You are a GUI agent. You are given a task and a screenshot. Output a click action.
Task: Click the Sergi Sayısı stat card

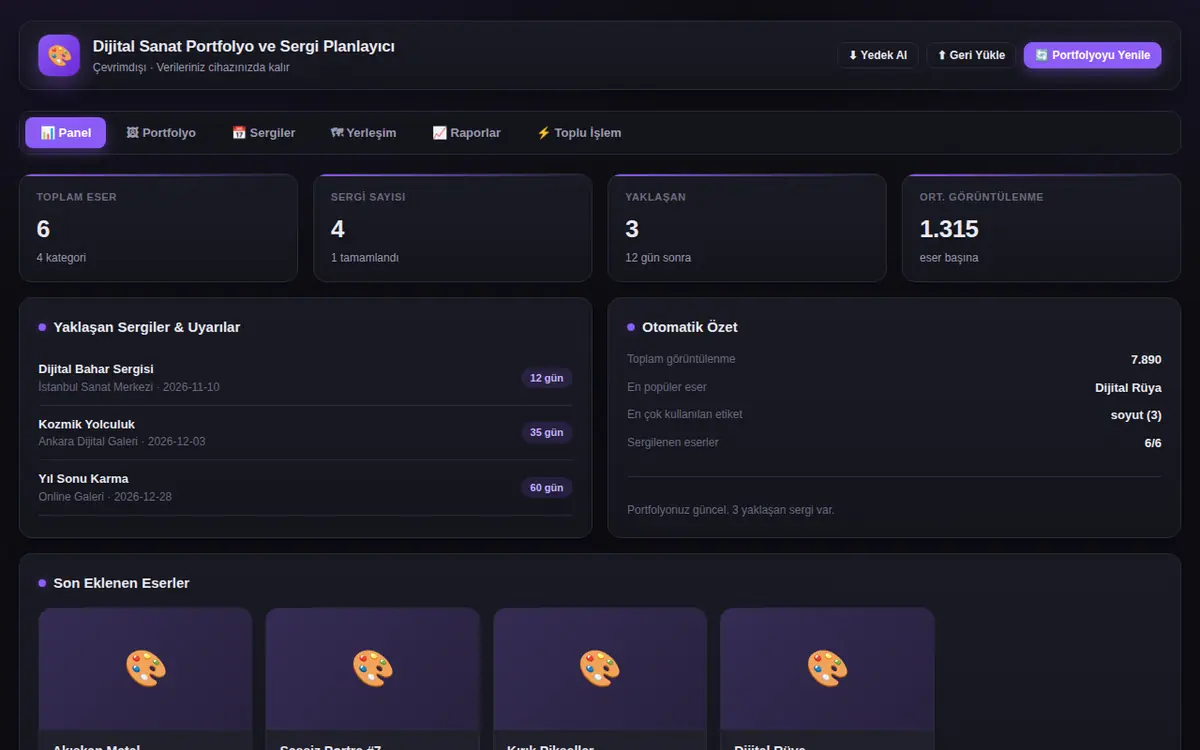coord(453,228)
